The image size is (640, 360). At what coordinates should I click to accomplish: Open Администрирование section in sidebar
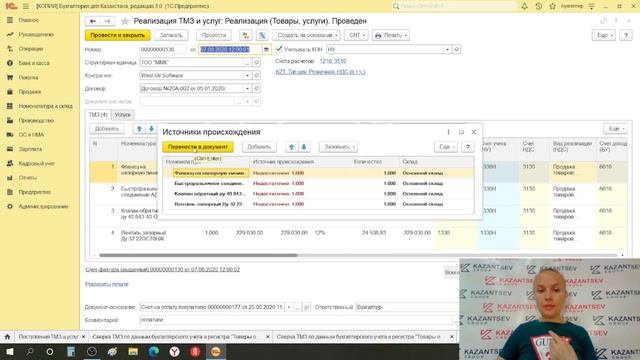[x=43, y=207]
